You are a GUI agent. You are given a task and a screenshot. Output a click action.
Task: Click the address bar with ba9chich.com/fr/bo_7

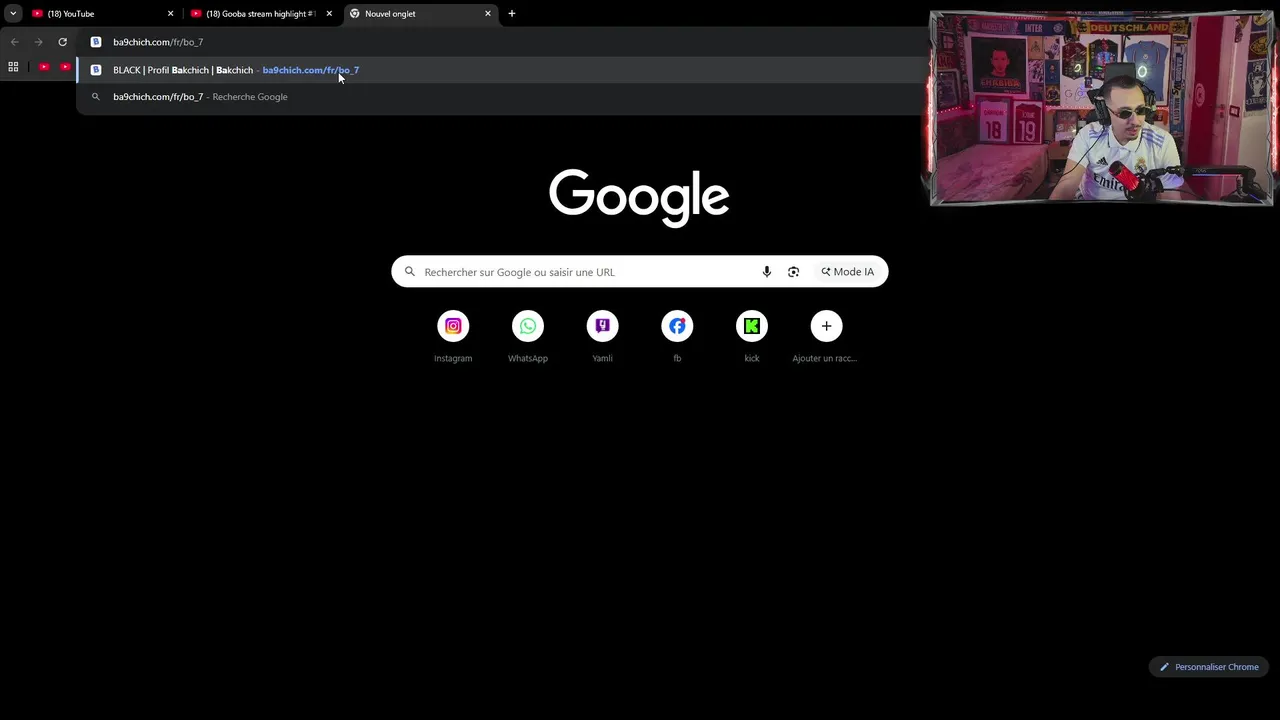pyautogui.click(x=500, y=42)
